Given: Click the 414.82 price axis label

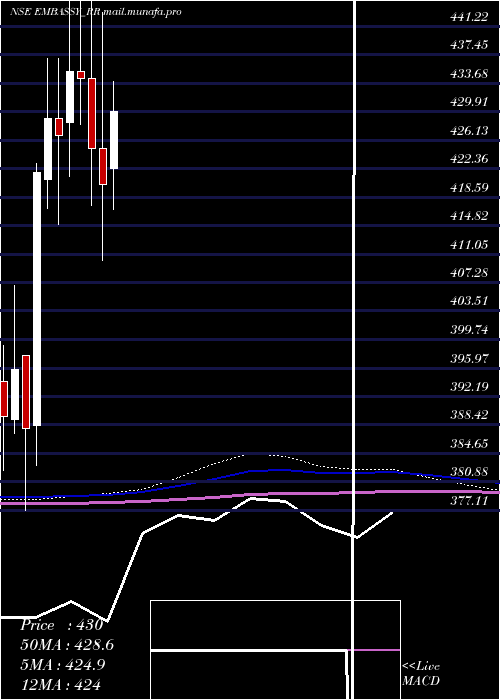Looking at the screenshot, I should [x=468, y=216].
